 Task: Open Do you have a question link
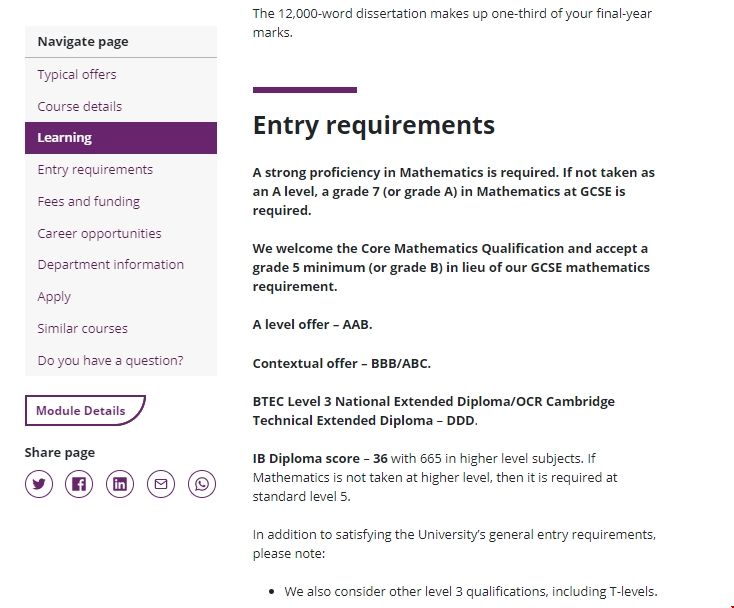point(111,360)
